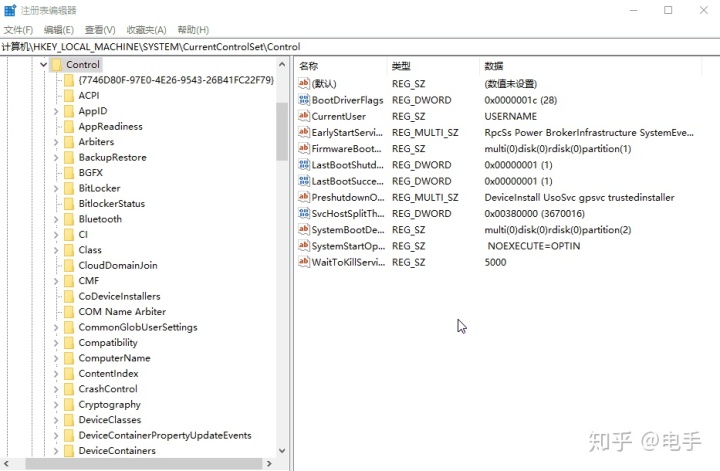Click the SvcHostSplitTh... DWORD icon
The image size is (720, 471).
click(304, 213)
